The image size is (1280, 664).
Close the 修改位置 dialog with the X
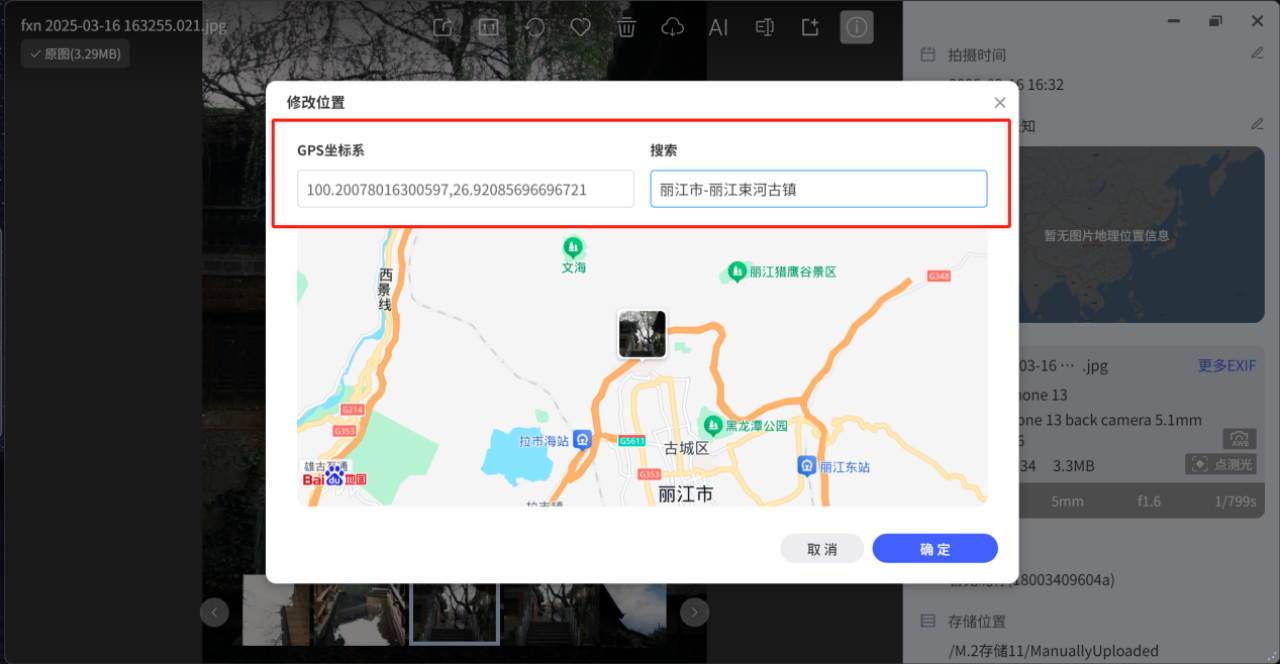[x=1000, y=102]
